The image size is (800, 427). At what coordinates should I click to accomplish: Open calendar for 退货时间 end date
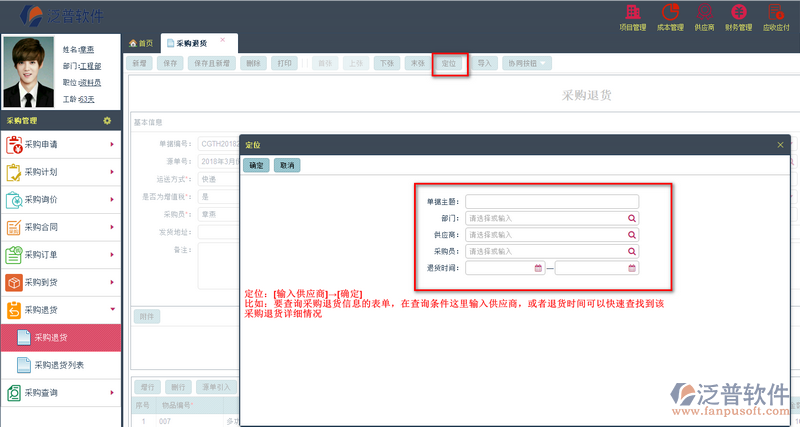[x=632, y=268]
